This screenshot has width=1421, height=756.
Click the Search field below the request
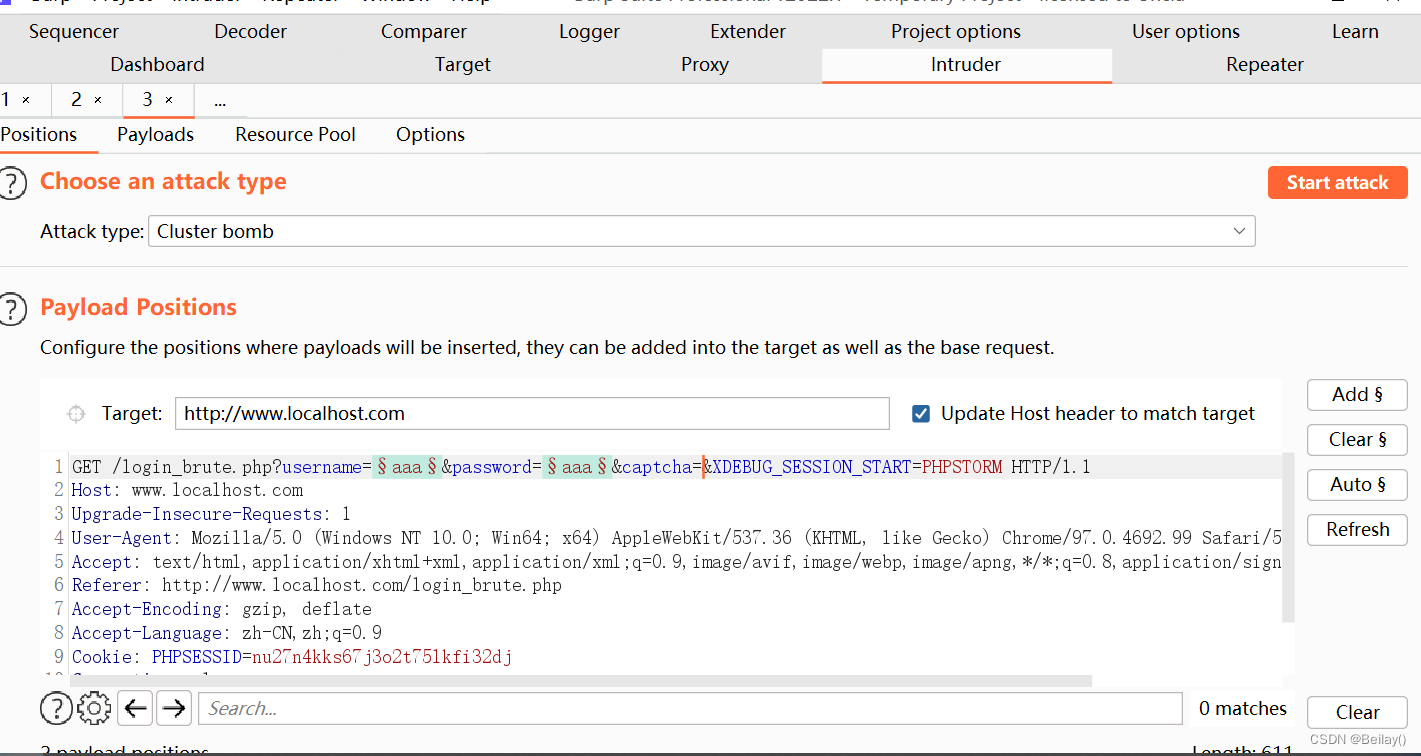coord(690,709)
